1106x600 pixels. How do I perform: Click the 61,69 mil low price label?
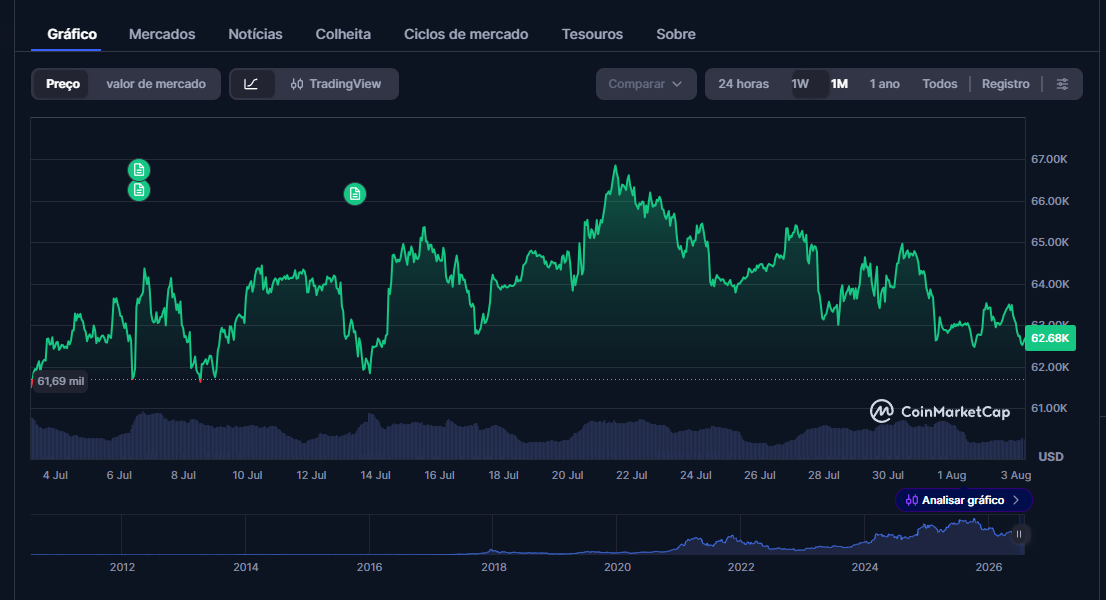coord(60,381)
